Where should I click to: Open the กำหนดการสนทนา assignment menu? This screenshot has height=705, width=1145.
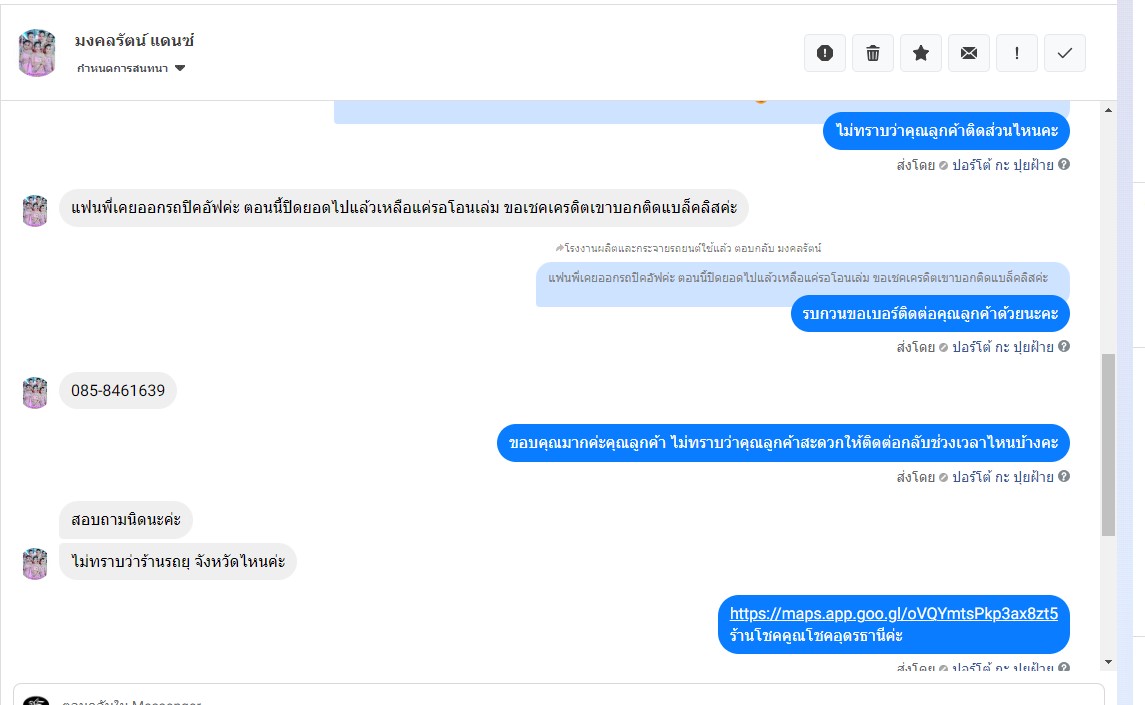click(131, 68)
